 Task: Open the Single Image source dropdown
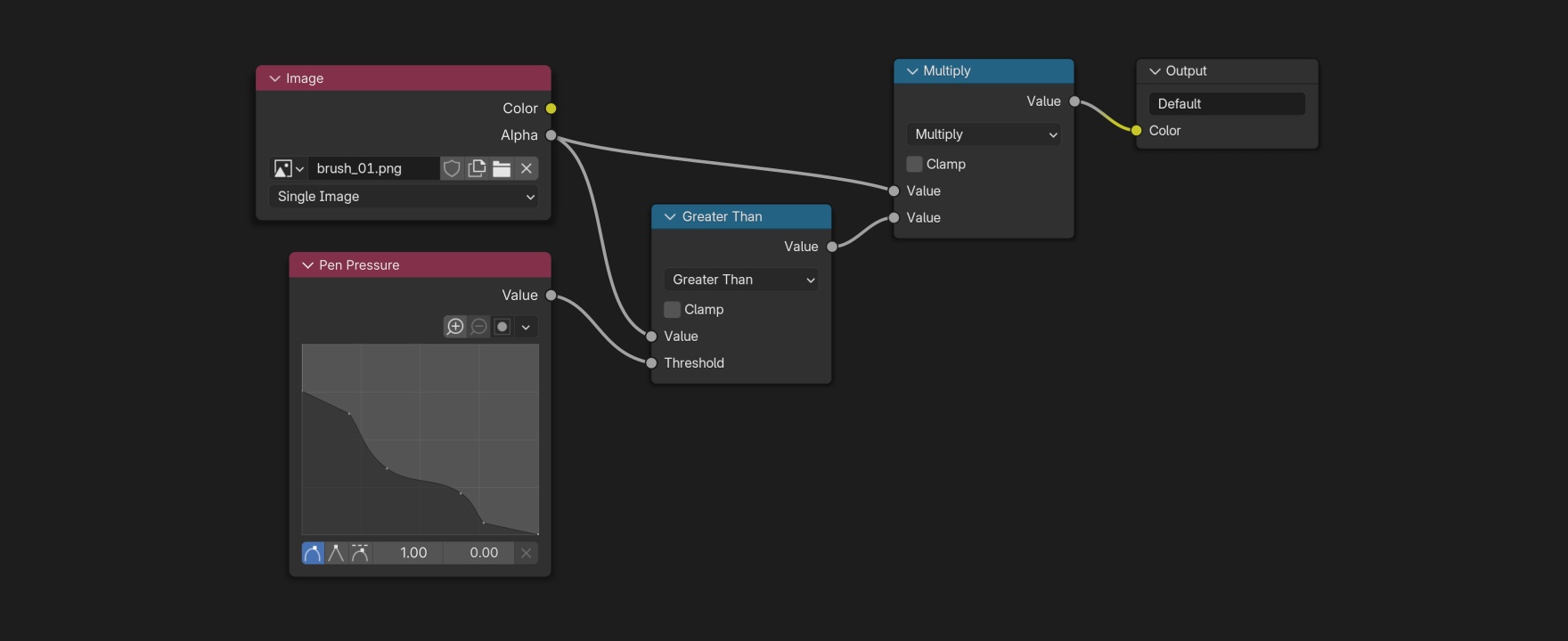(404, 197)
